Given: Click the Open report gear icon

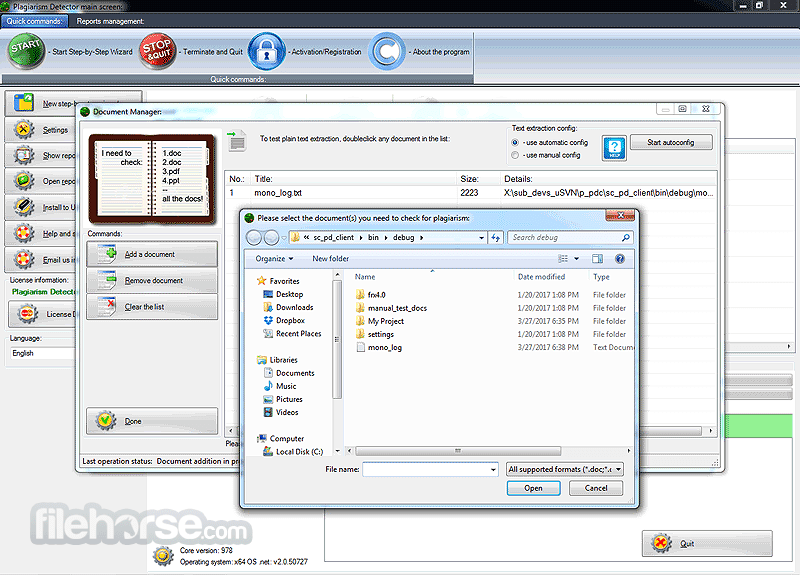Looking at the screenshot, I should 23,181.
